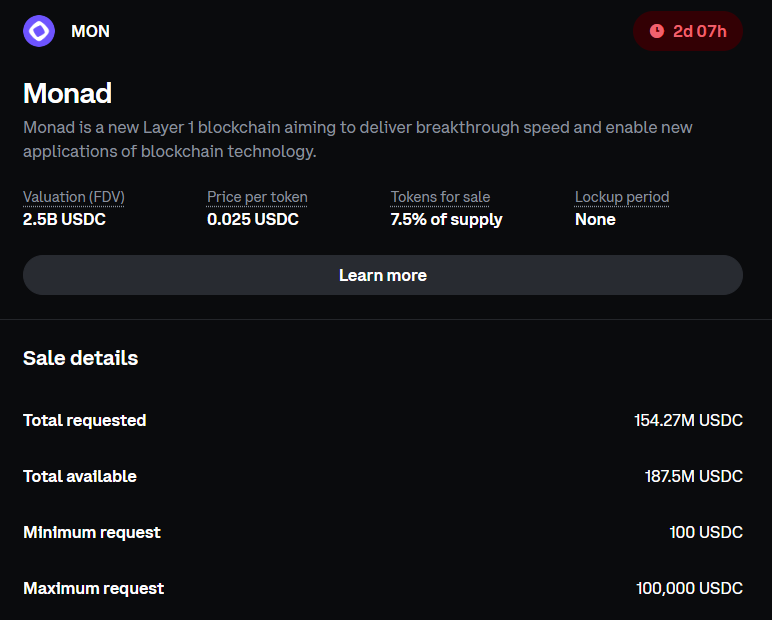Click the Sale details heading
The height and width of the screenshot is (620, 772).
click(x=80, y=358)
